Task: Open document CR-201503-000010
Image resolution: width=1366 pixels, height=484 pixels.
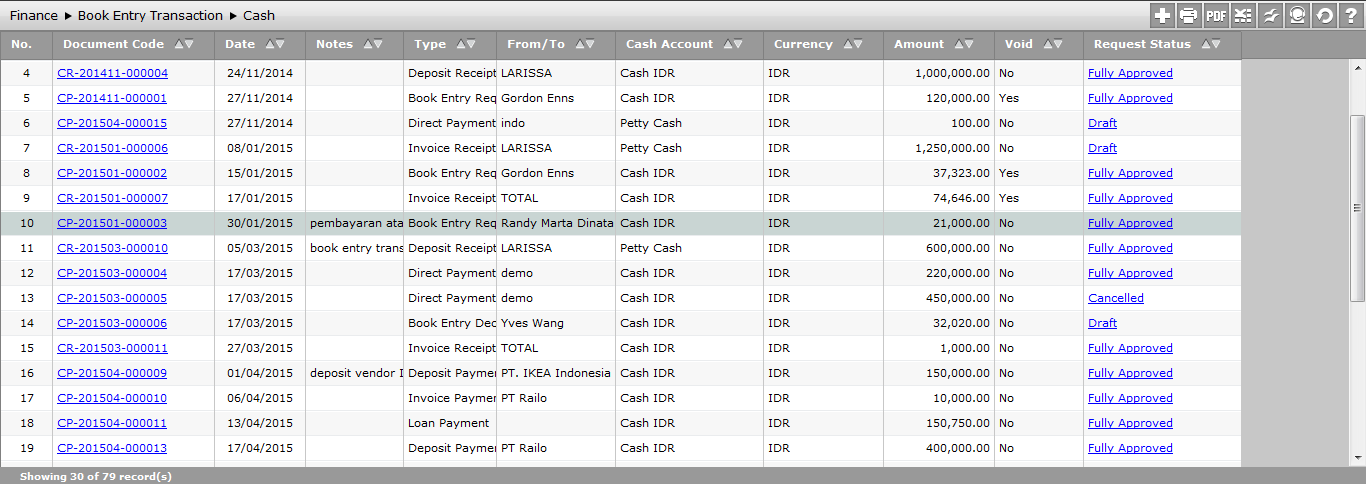Action: tap(113, 248)
